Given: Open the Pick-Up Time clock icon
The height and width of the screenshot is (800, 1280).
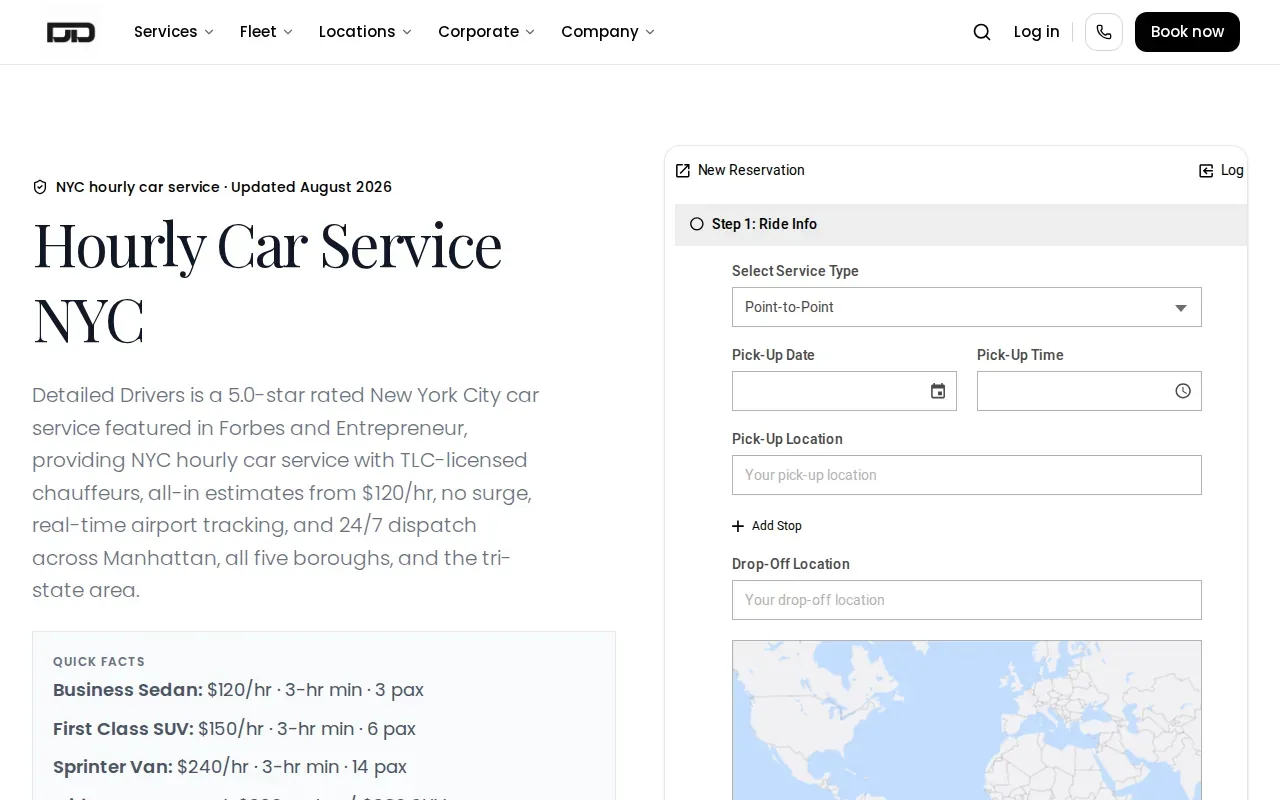Looking at the screenshot, I should point(1183,391).
